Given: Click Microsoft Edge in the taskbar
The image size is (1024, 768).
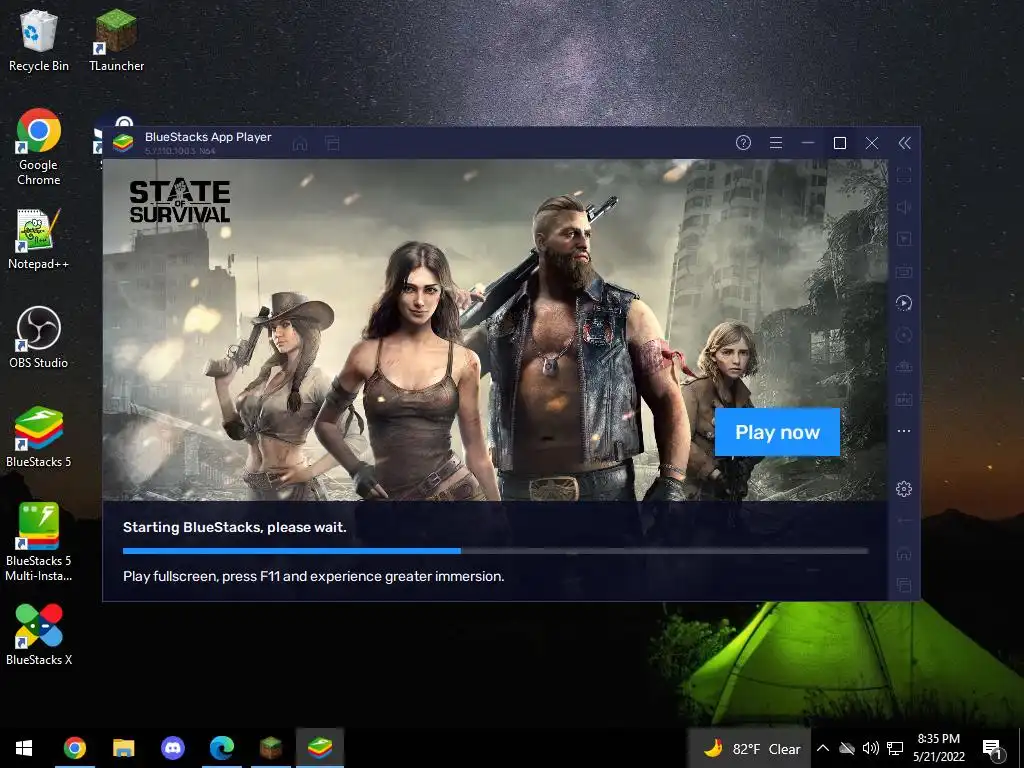Looking at the screenshot, I should (x=222, y=748).
